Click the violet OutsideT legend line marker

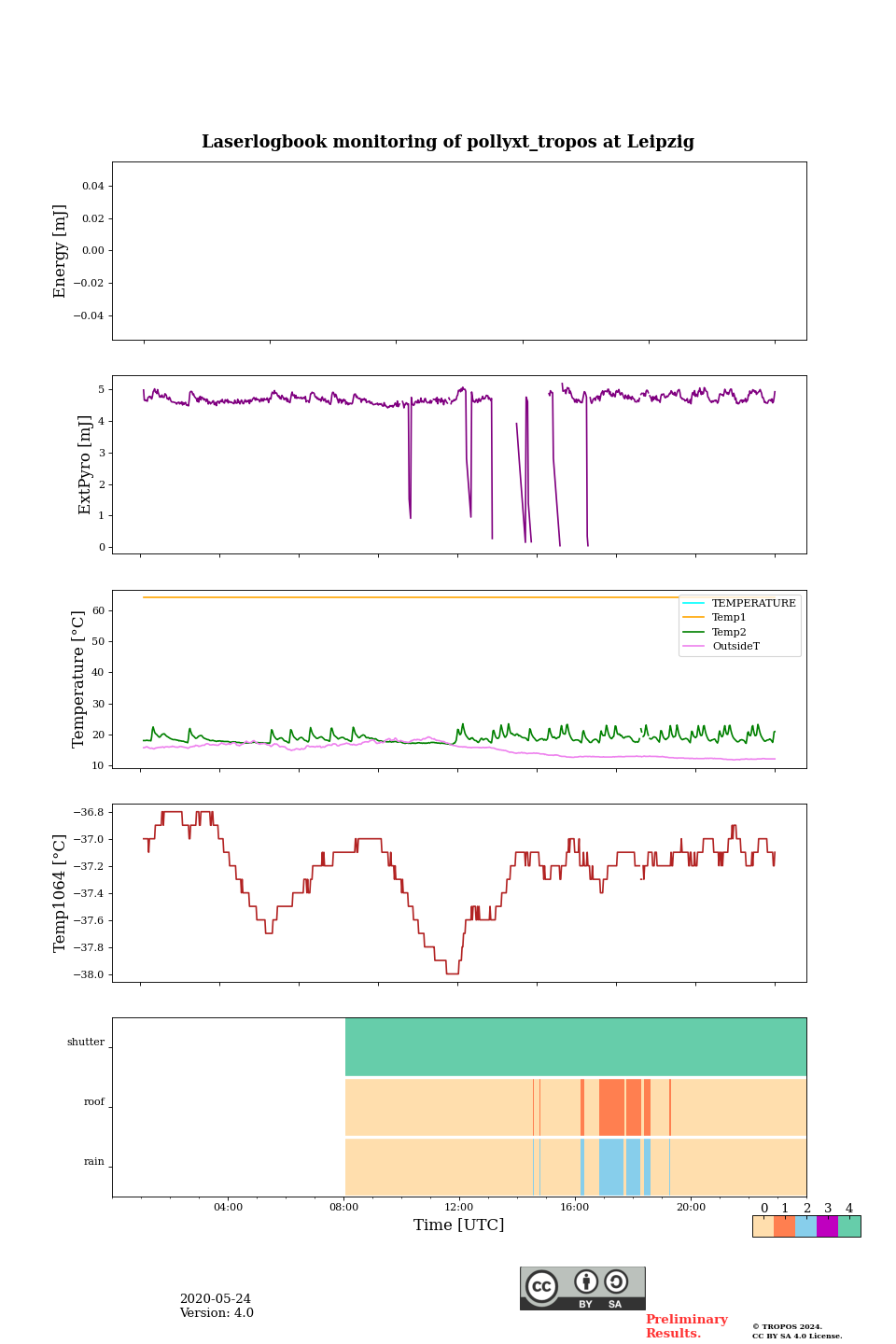(x=694, y=646)
